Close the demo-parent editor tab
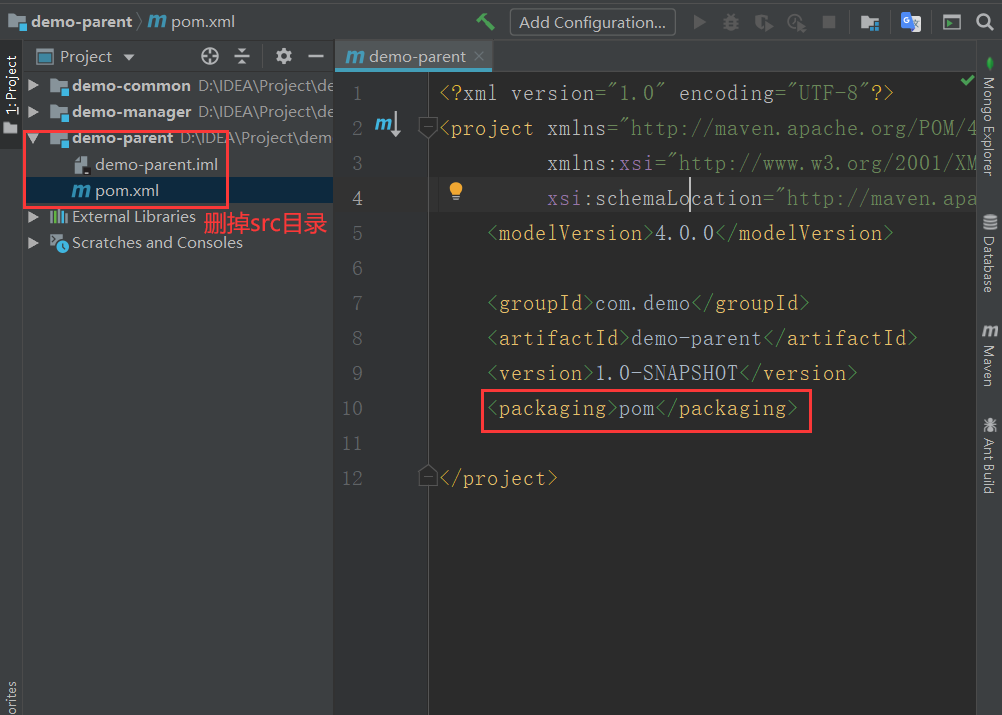The width and height of the screenshot is (1002, 715). (x=479, y=56)
